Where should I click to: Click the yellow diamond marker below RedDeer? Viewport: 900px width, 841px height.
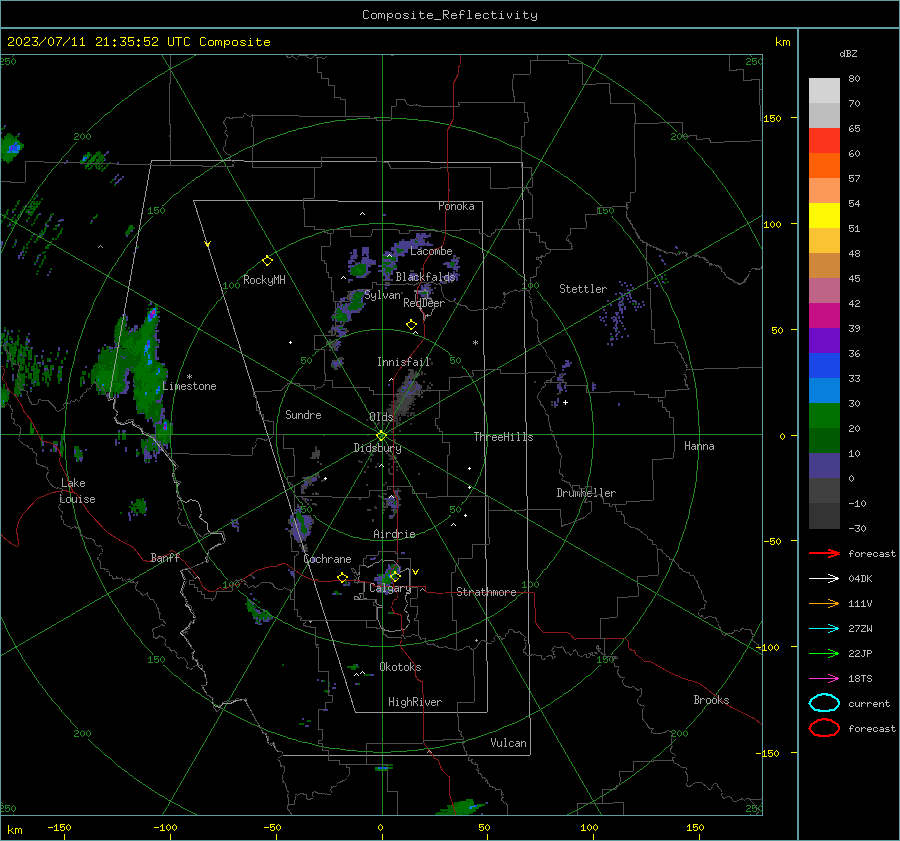tap(411, 325)
